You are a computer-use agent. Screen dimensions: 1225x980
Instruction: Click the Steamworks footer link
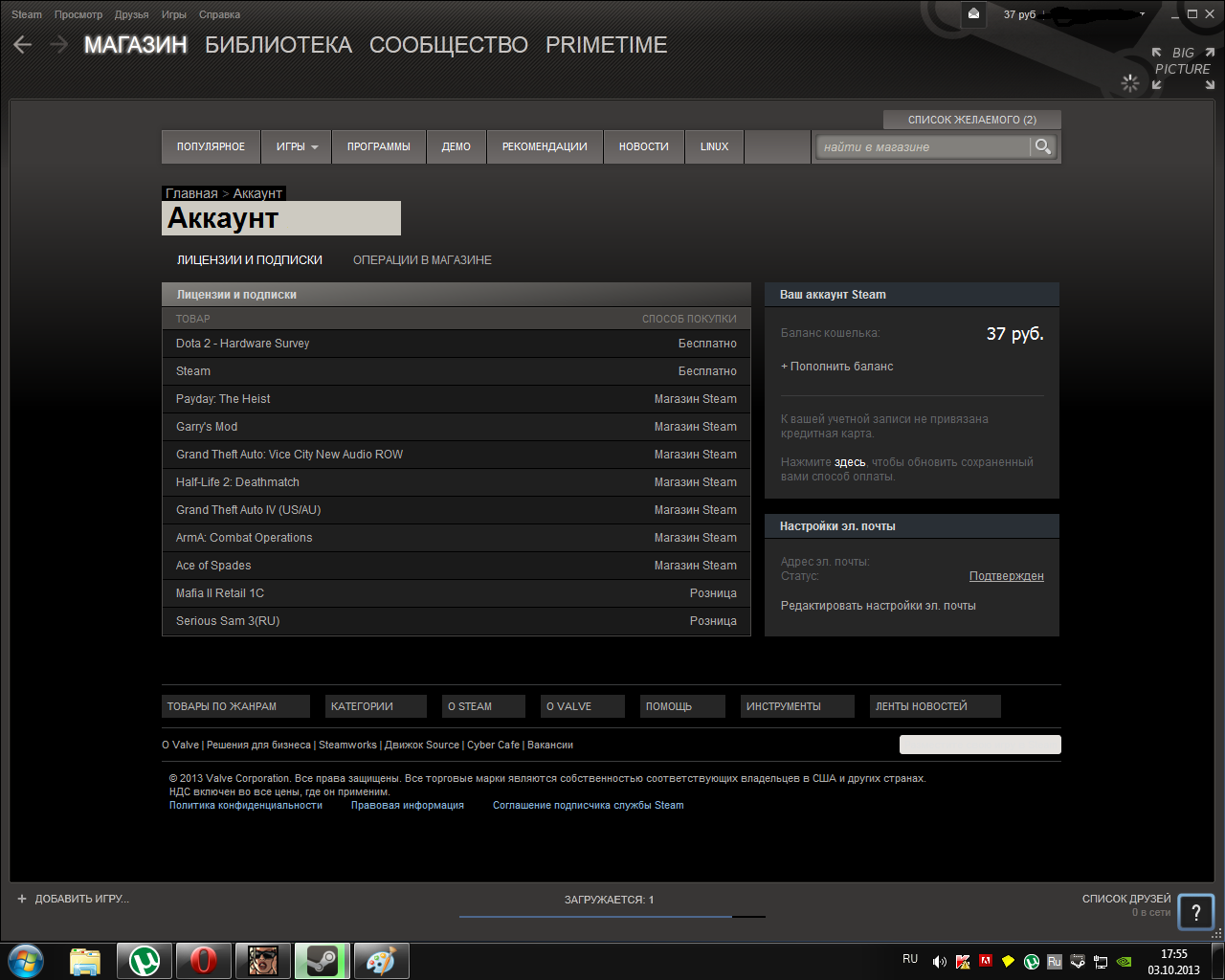tap(347, 745)
